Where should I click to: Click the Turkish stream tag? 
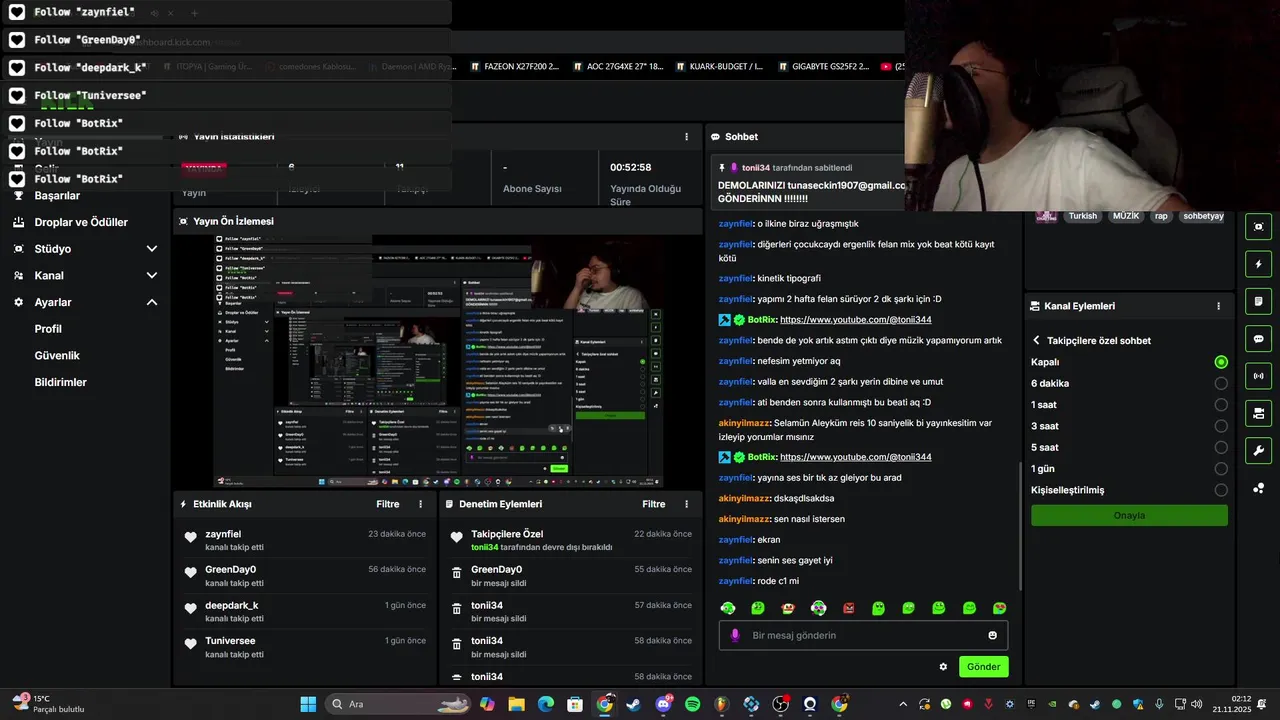coord(1082,216)
